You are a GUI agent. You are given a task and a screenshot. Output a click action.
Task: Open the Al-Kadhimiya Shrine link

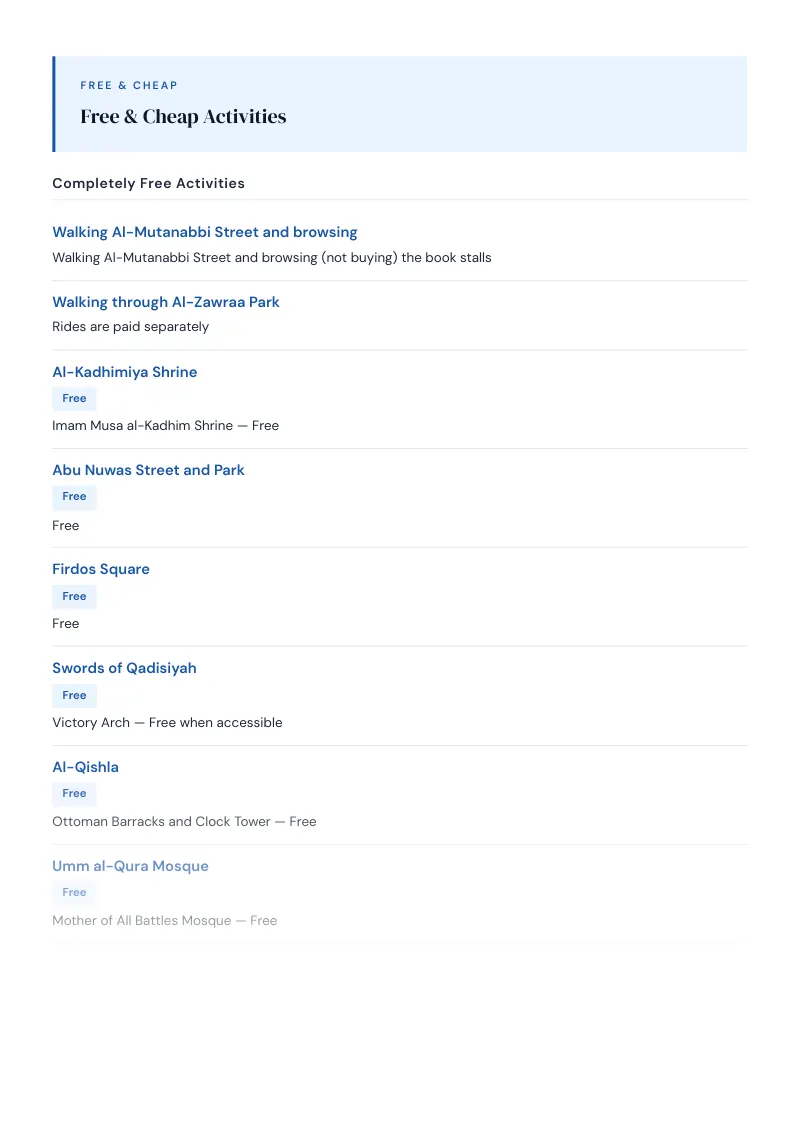pos(124,372)
